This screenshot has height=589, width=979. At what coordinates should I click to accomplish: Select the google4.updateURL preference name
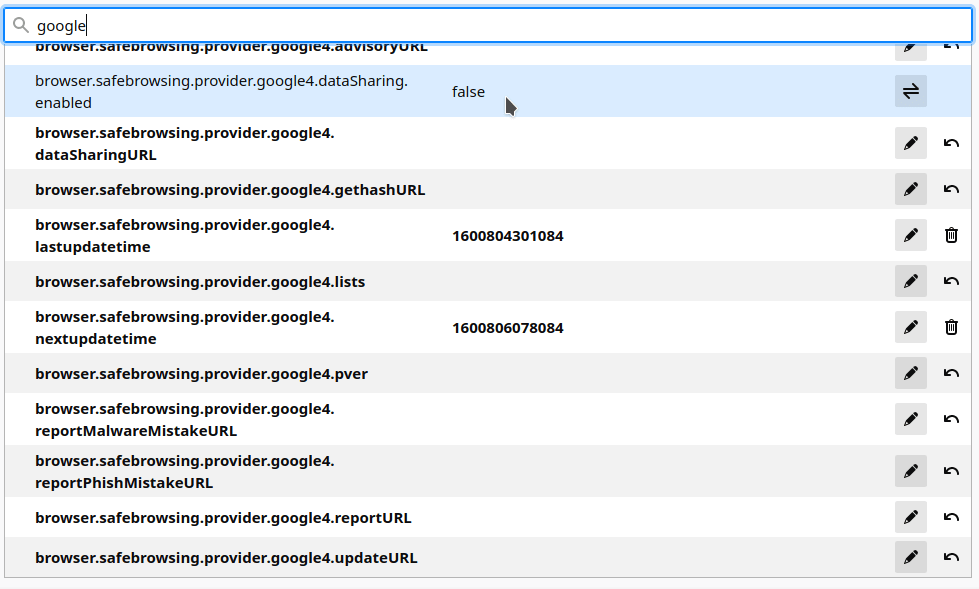pos(226,558)
